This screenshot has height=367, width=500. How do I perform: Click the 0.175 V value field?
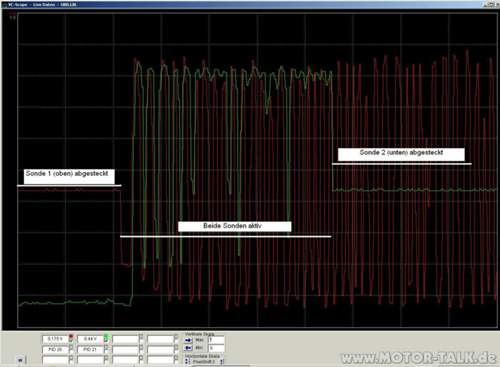click(55, 339)
